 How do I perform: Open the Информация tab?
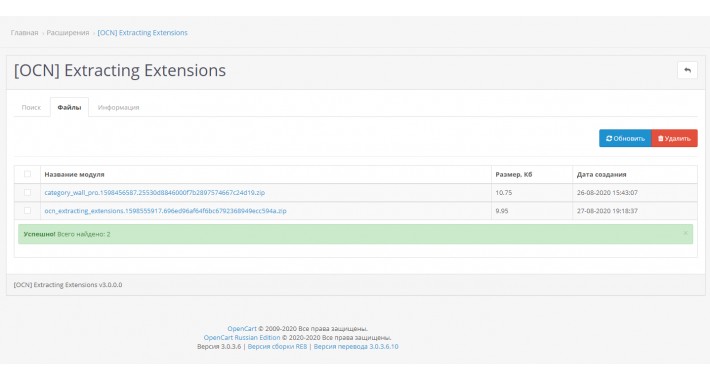119,107
